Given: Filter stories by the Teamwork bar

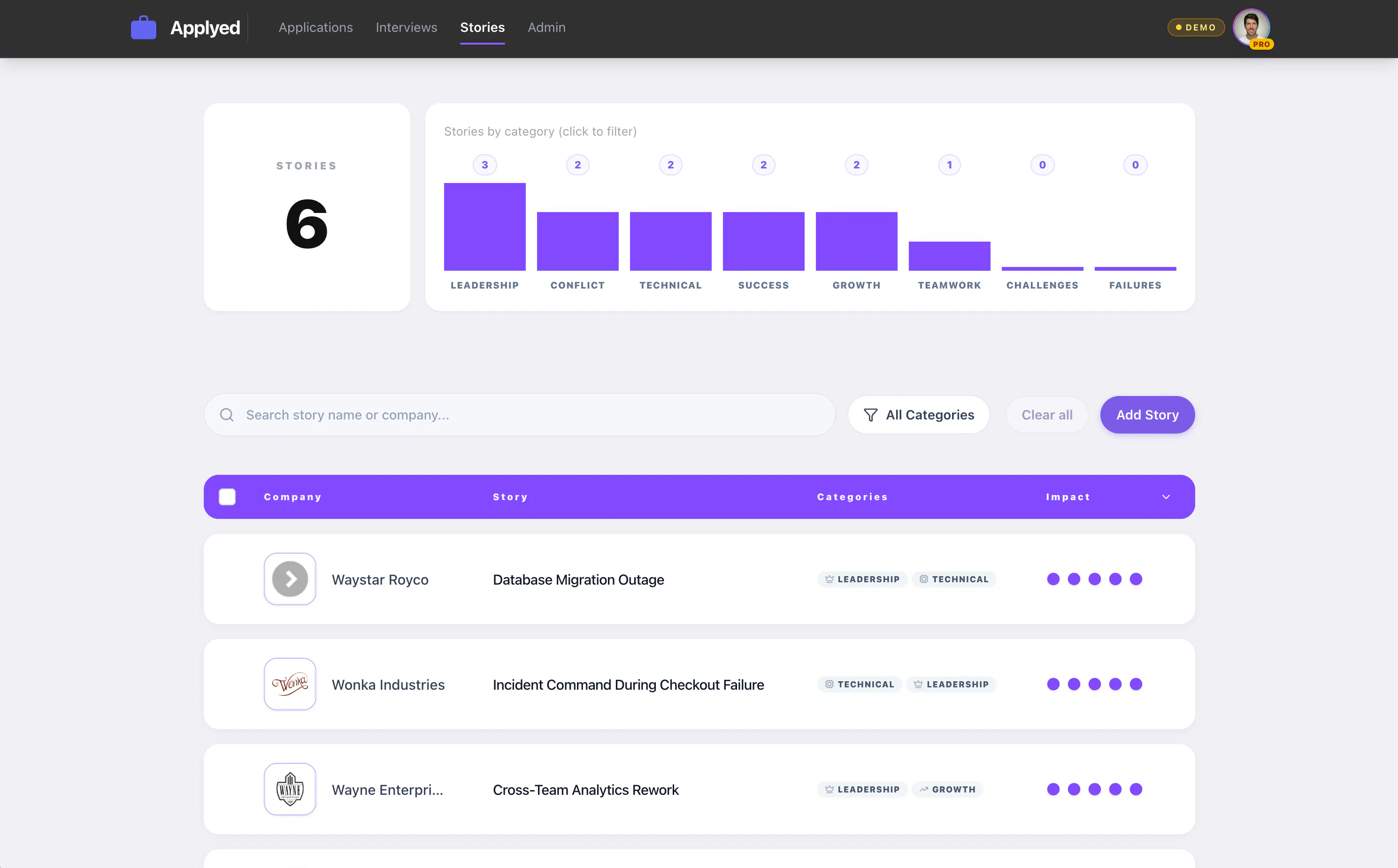Looking at the screenshot, I should point(949,256).
